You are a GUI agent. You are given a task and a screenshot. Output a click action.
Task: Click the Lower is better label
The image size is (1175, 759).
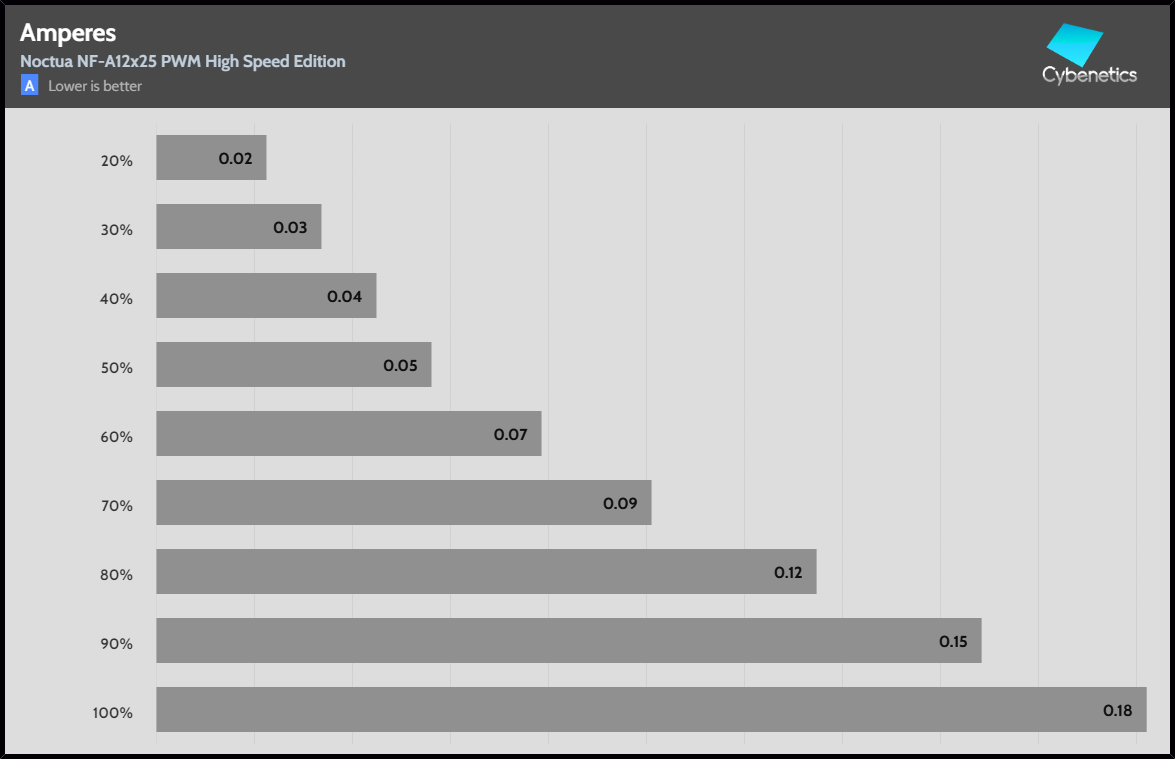pyautogui.click(x=95, y=86)
